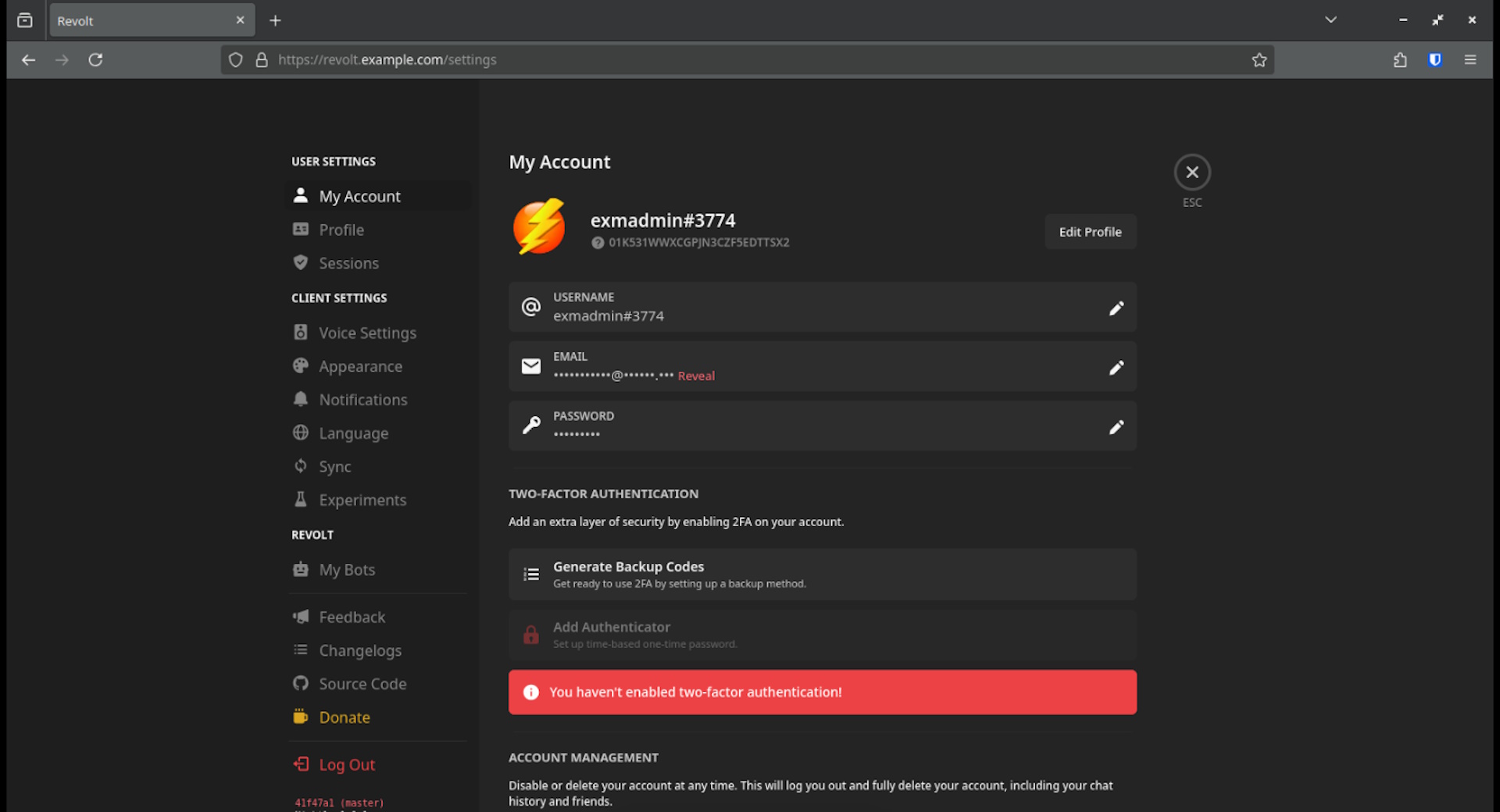
Task: Open the Sessions settings page
Action: tap(348, 264)
